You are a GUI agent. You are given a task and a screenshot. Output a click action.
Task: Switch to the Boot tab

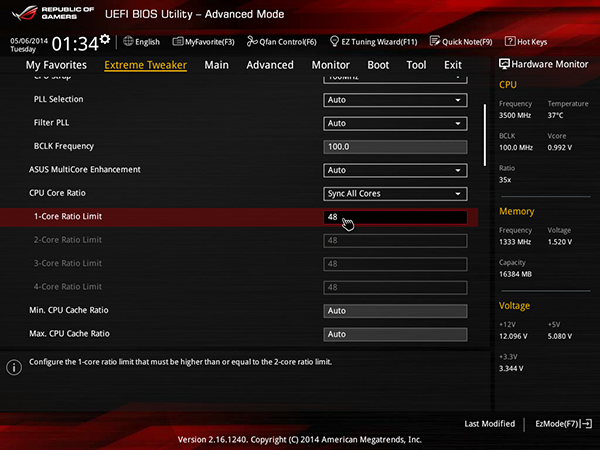[x=378, y=65]
